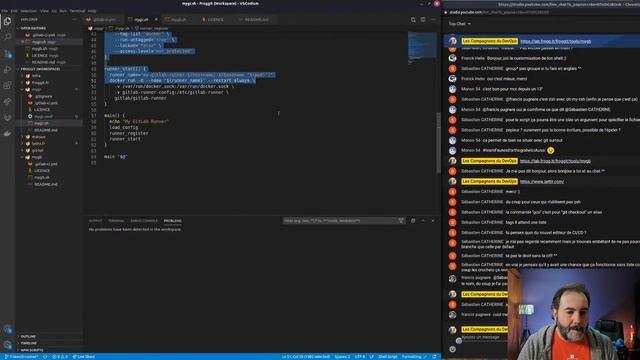Close the bottom panel
This screenshot has width=640, height=360.
pos(433,221)
